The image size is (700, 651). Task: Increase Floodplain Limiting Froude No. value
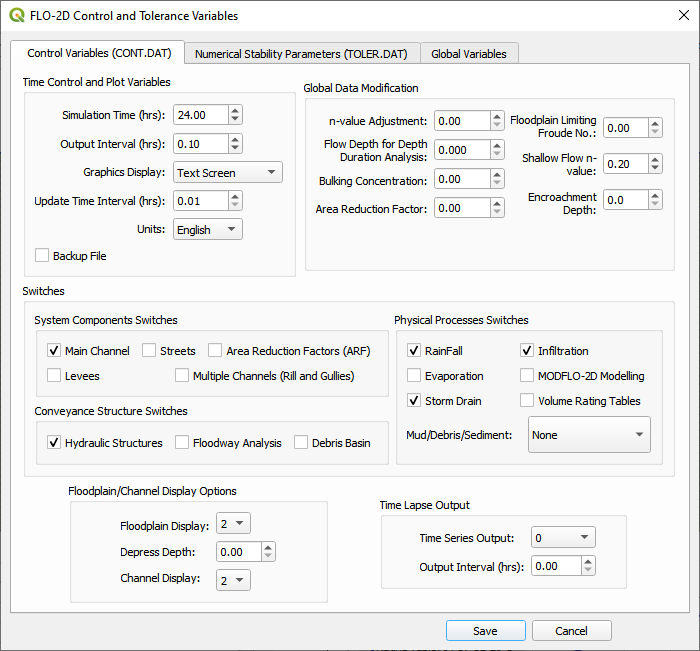tap(655, 123)
